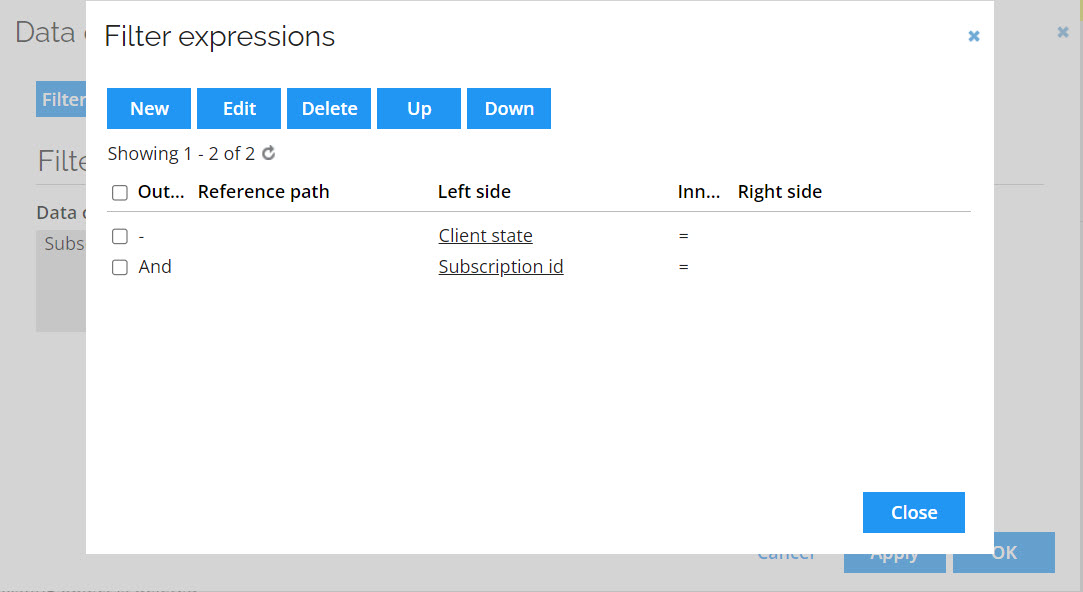Screen dimensions: 1083x592
Task: Click the Inn... column header
Action: [x=698, y=191]
